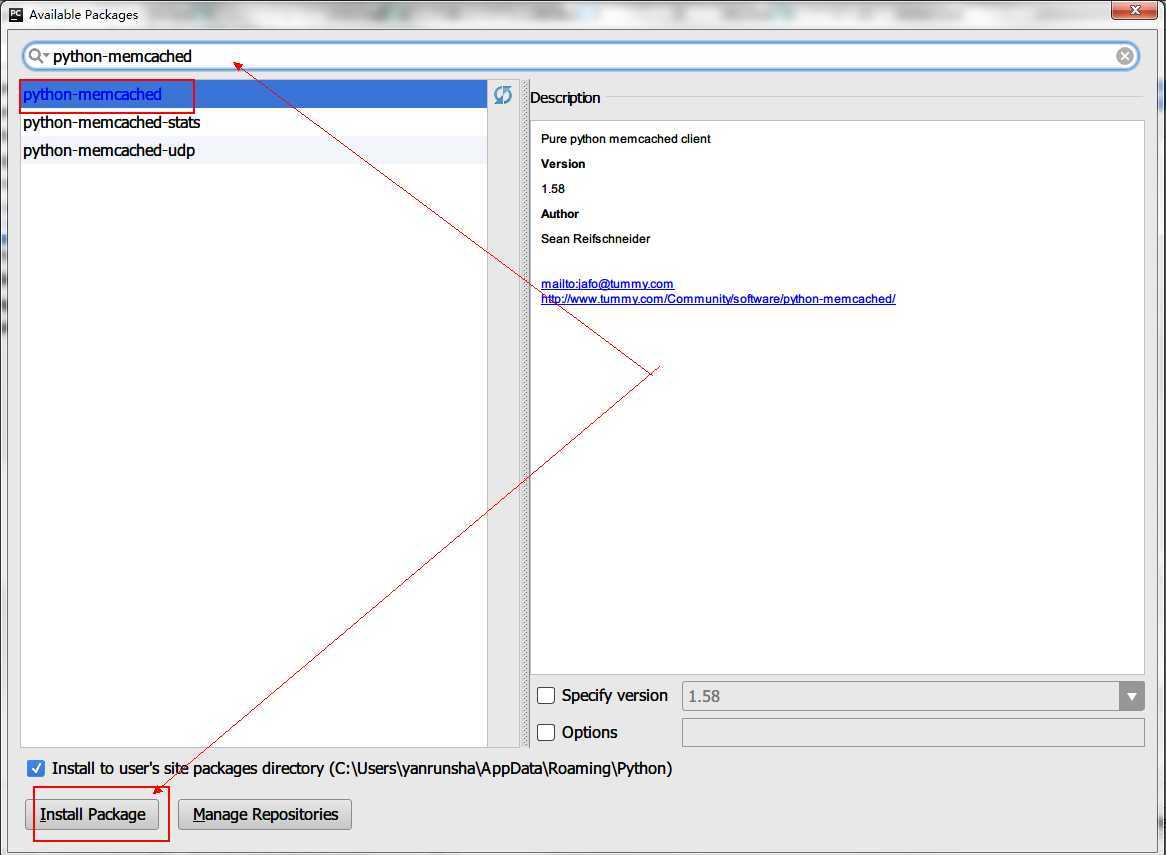Enable the Specify version checkbox
Viewport: 1166px width, 855px height.
(546, 695)
